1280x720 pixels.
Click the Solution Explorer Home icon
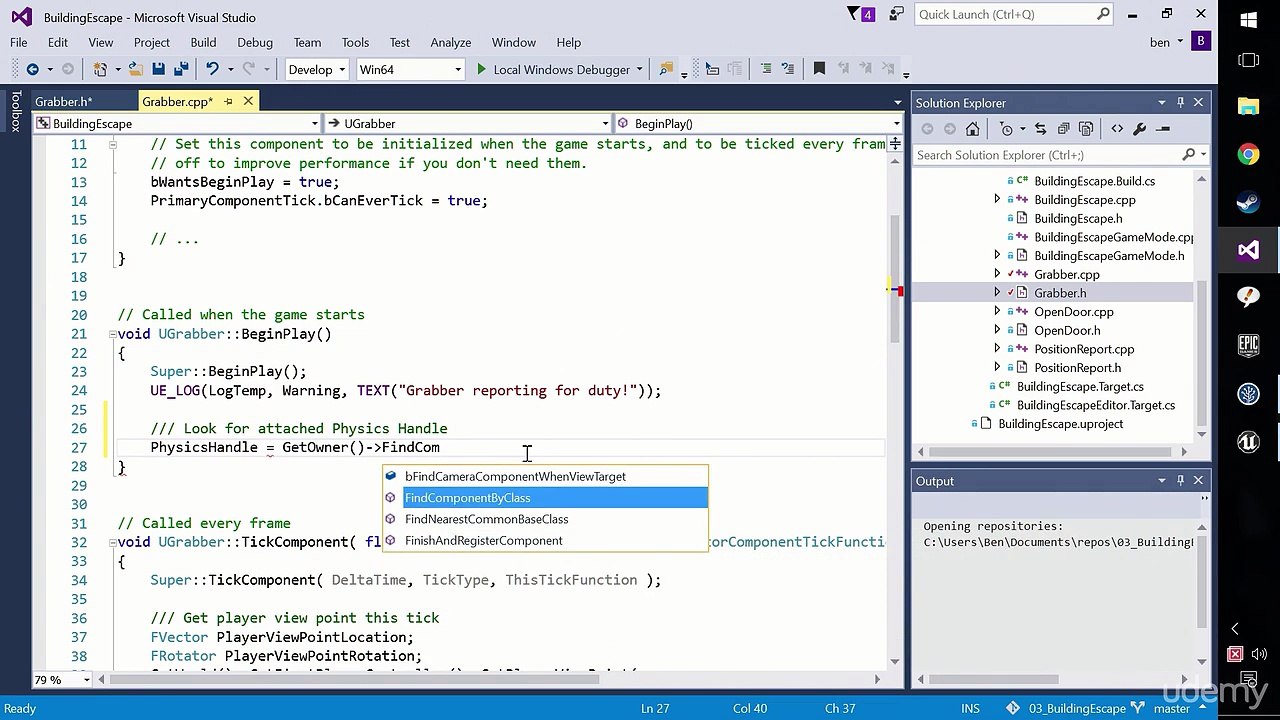tap(972, 129)
